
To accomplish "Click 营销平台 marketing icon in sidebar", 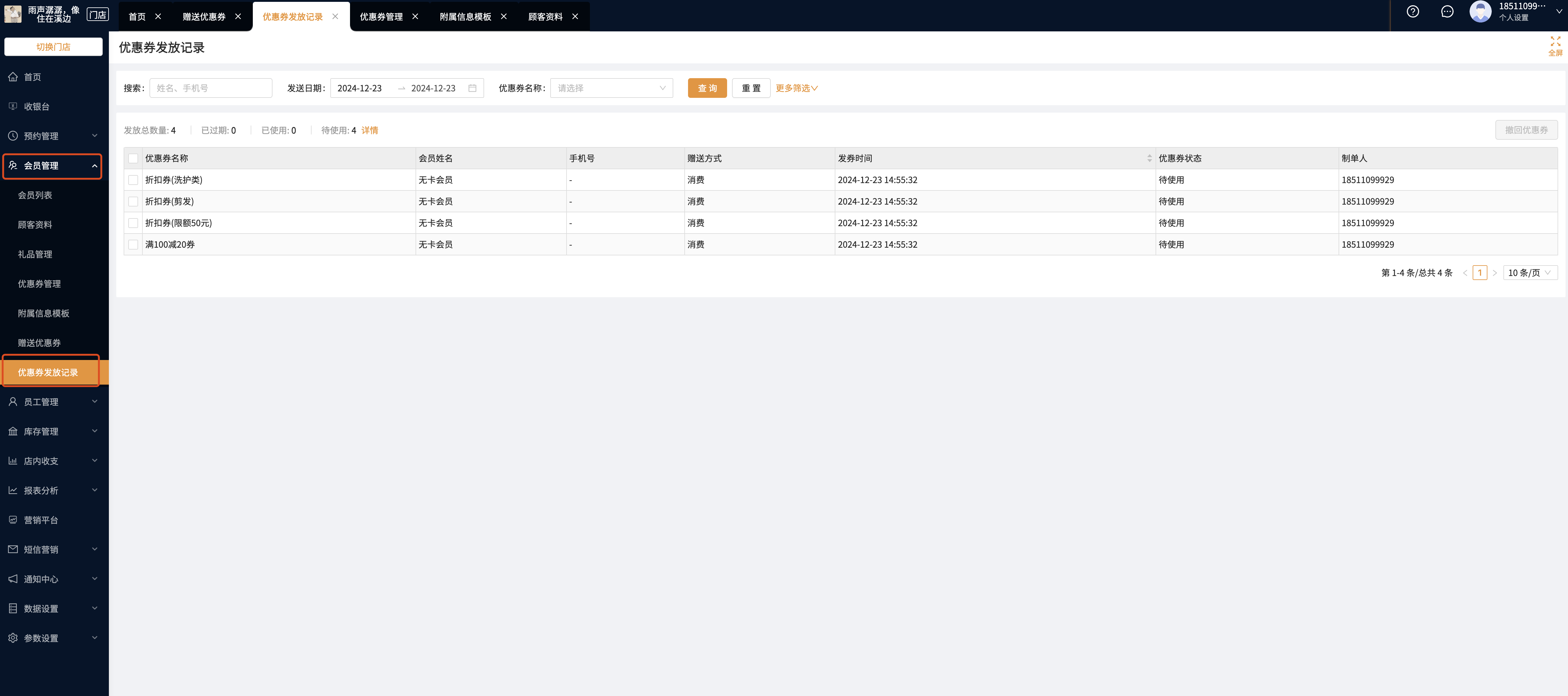I will coord(13,520).
